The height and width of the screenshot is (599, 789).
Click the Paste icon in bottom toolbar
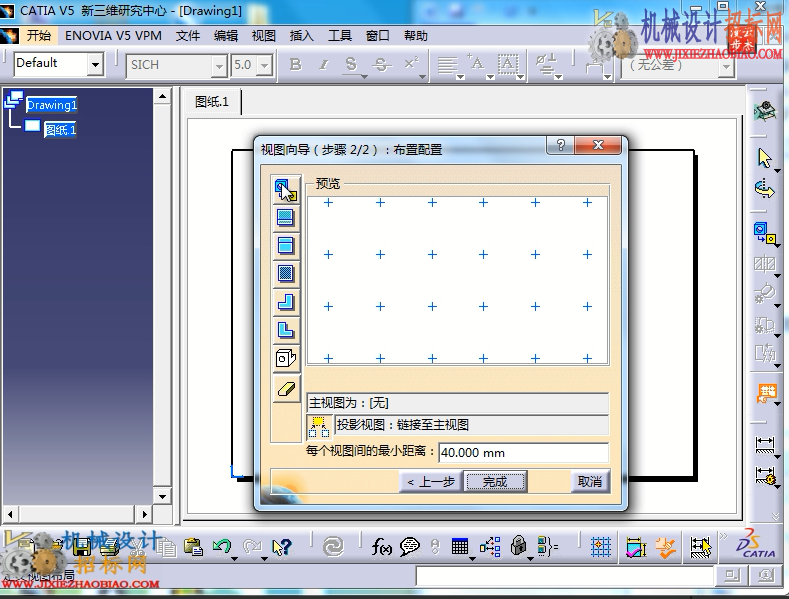(193, 547)
